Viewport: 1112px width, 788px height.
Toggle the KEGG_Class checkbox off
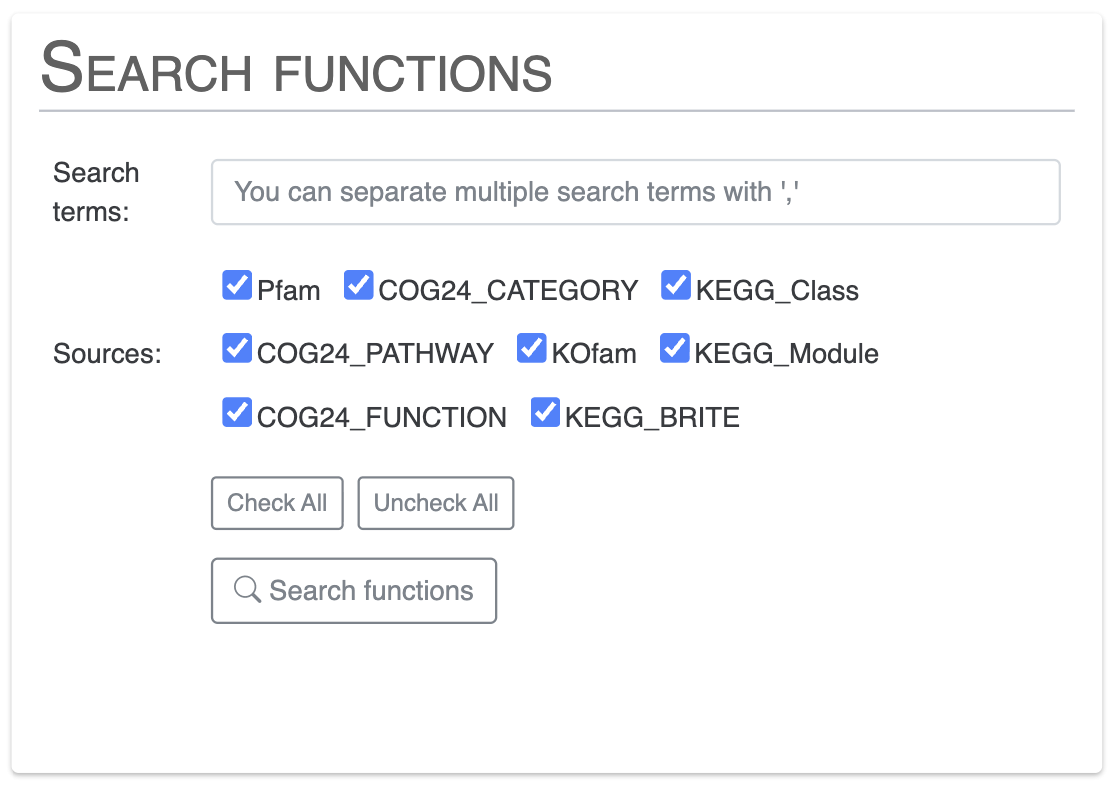[x=675, y=285]
